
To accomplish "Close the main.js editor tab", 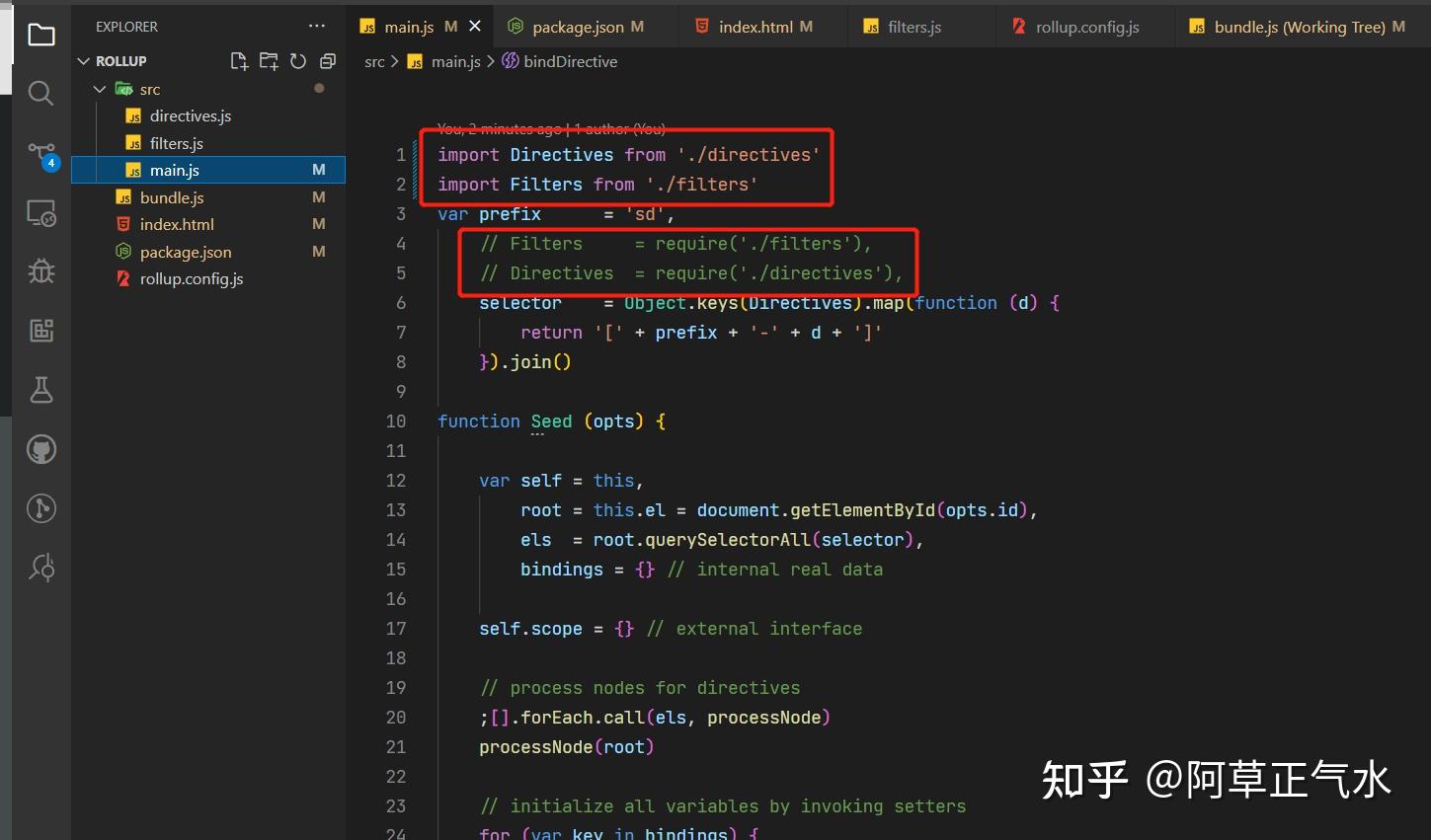I will 475,27.
